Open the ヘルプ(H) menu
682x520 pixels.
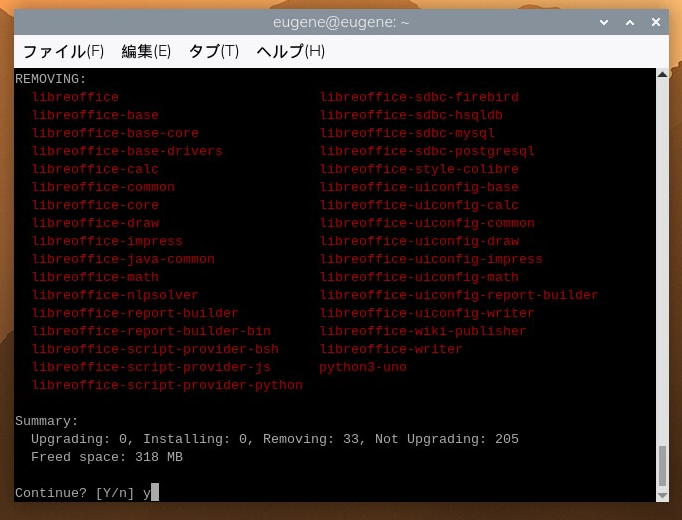pyautogui.click(x=291, y=51)
